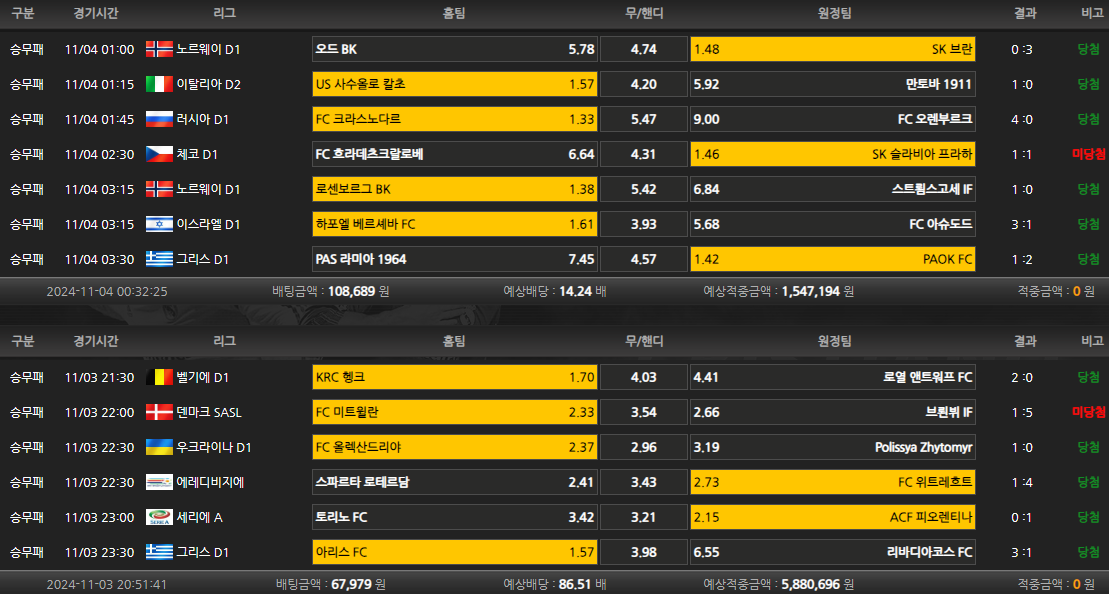1109x594 pixels.
Task: Click the 1:5 result in the 브뢴뷔 IF row
Action: (1022, 412)
